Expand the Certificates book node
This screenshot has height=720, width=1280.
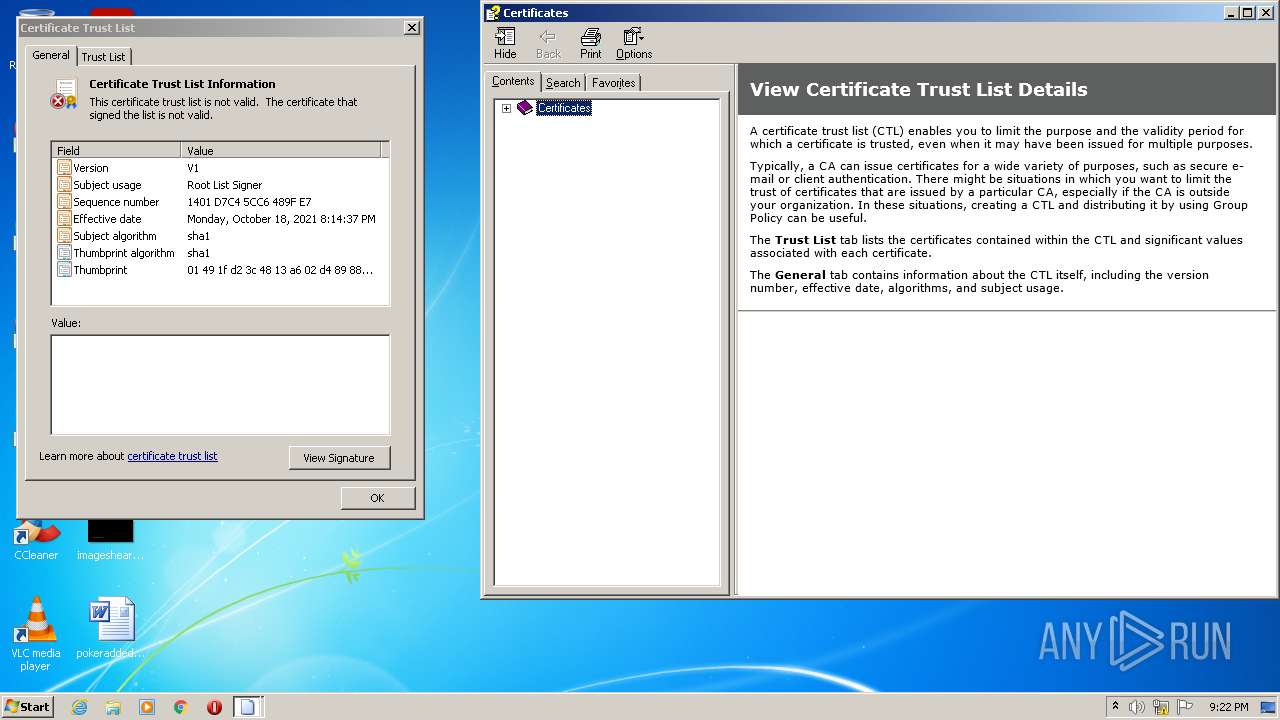506,108
